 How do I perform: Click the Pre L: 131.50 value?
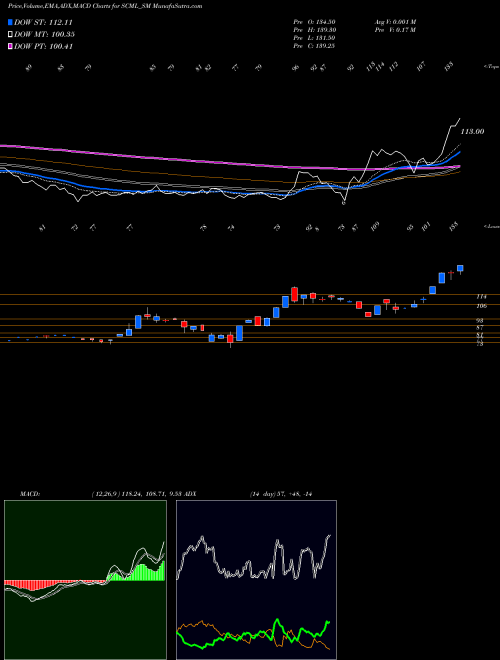(314, 38)
